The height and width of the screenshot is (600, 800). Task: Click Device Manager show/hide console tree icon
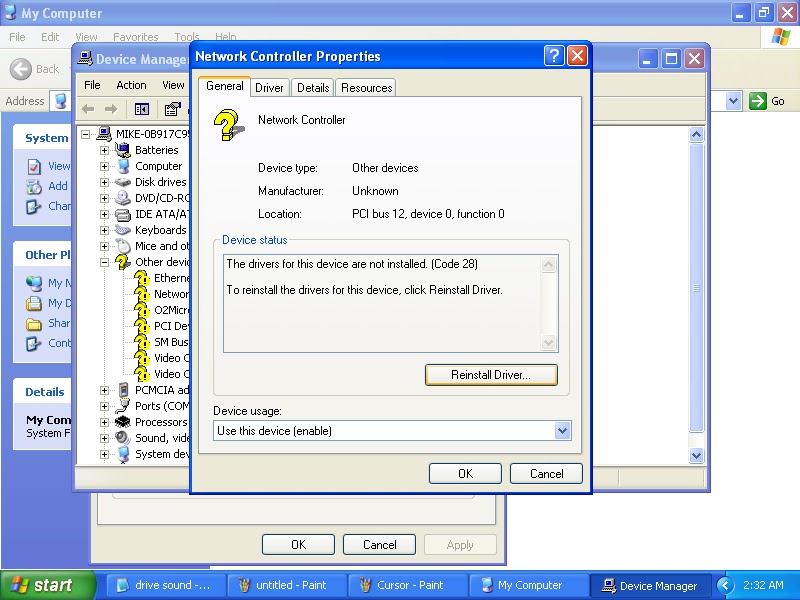pos(142,109)
